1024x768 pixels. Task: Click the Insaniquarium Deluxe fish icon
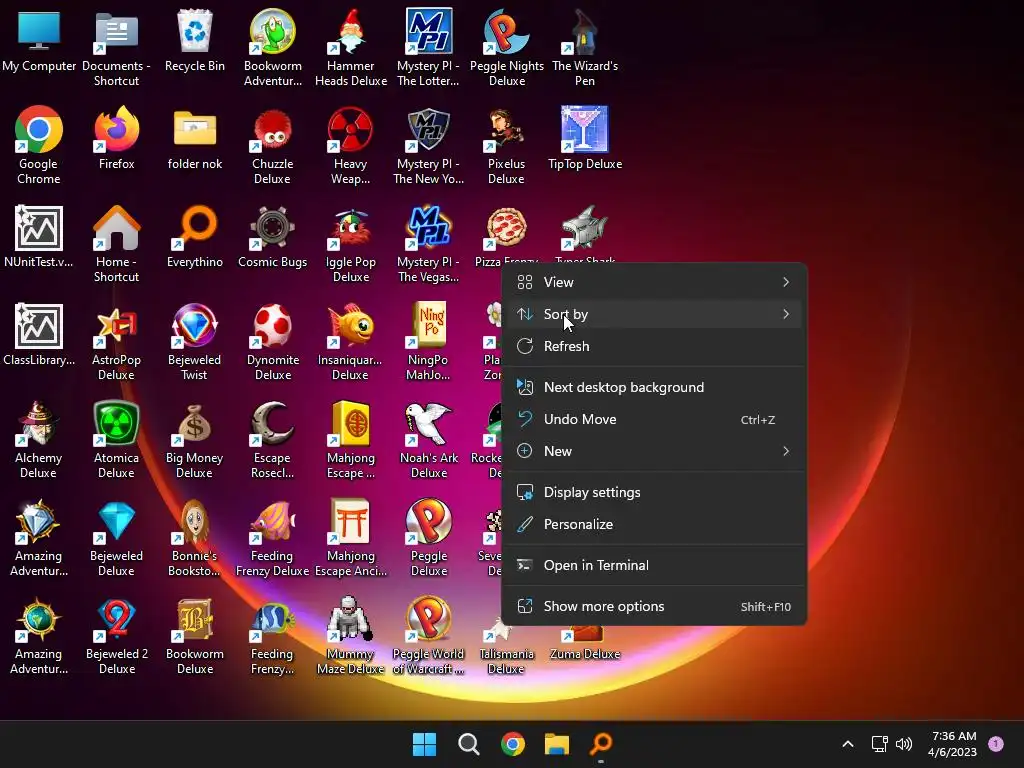point(351,341)
